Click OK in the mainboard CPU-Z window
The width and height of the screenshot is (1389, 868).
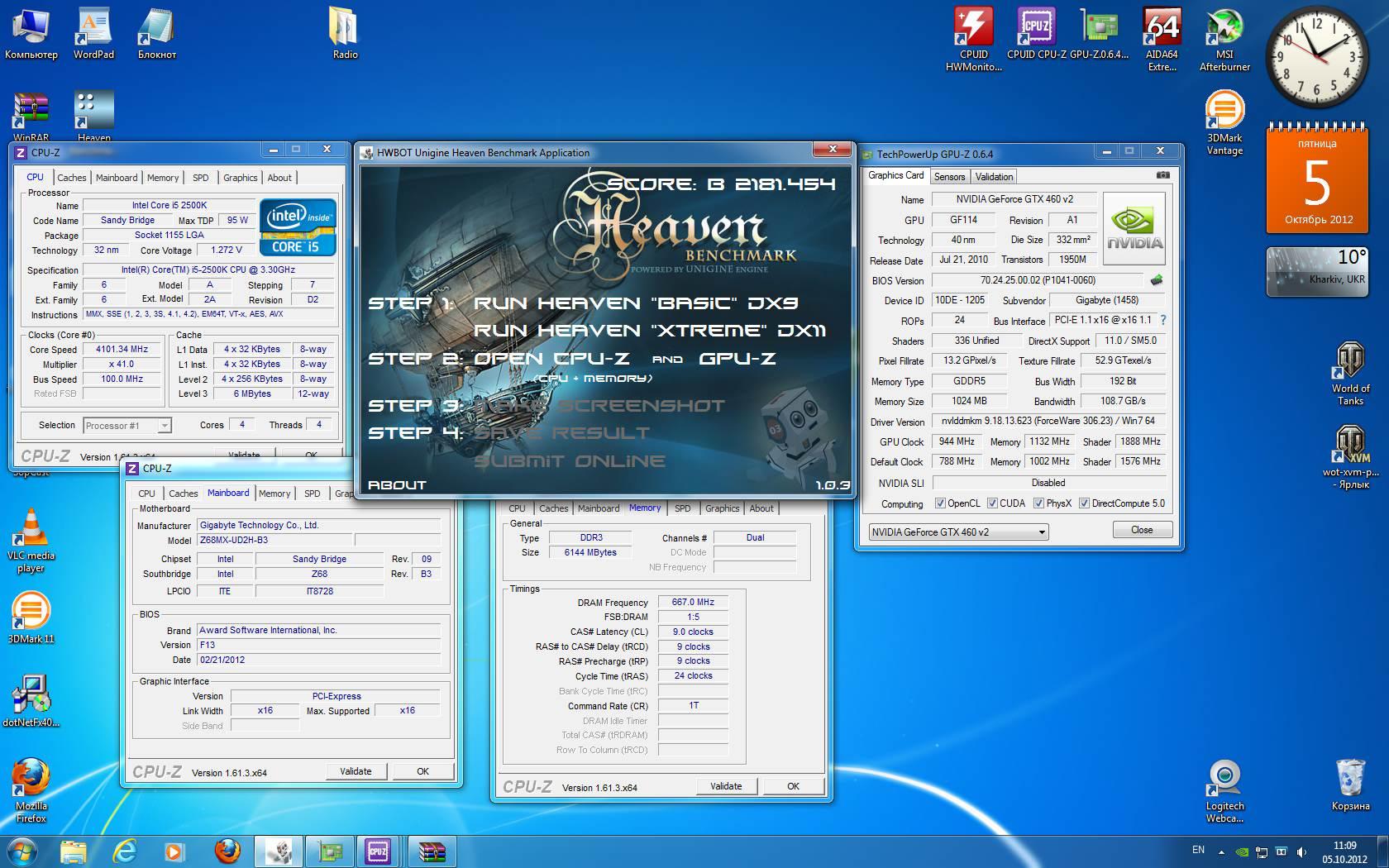pyautogui.click(x=422, y=771)
